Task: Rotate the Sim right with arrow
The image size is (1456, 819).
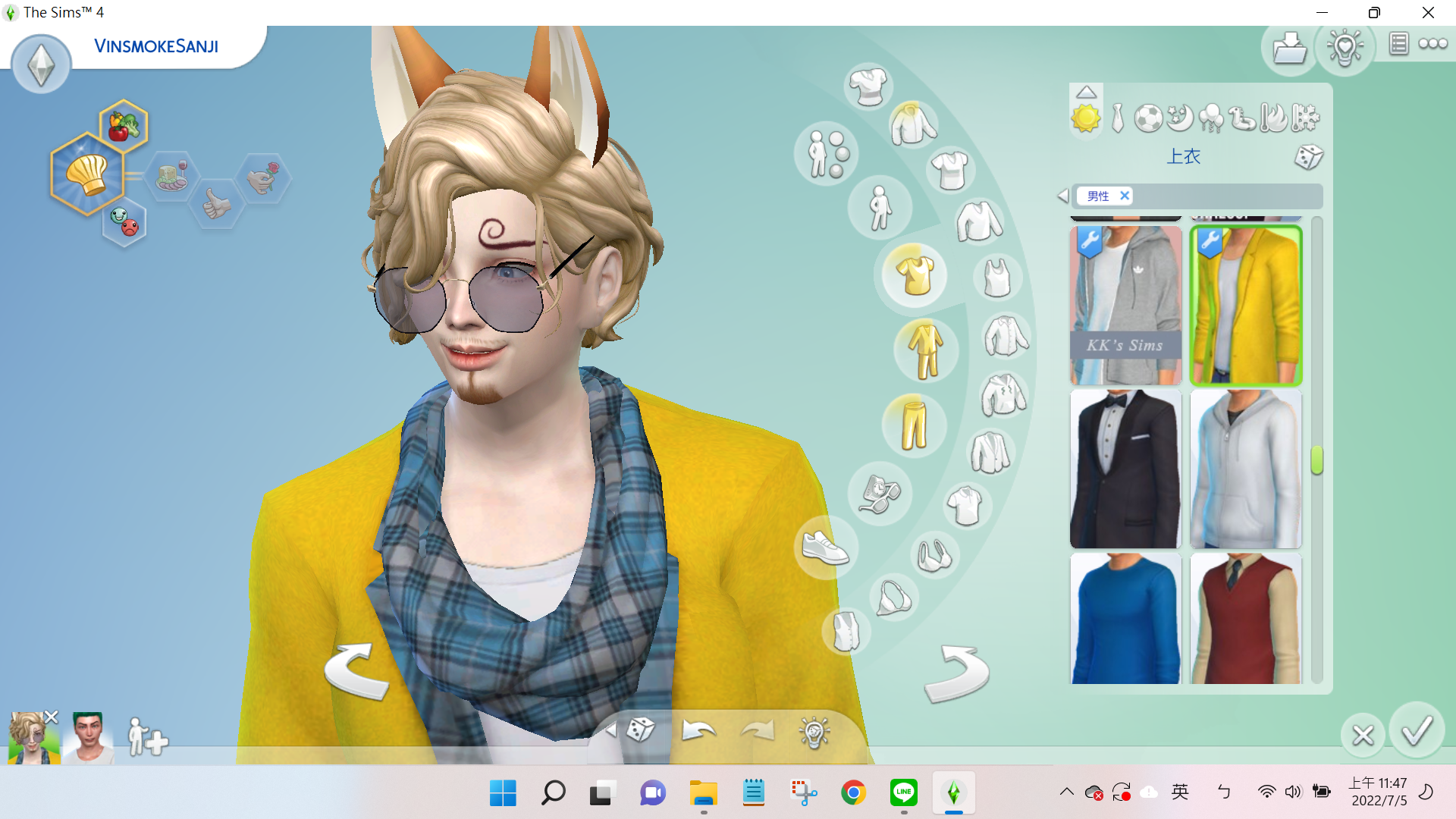Action: (x=957, y=673)
